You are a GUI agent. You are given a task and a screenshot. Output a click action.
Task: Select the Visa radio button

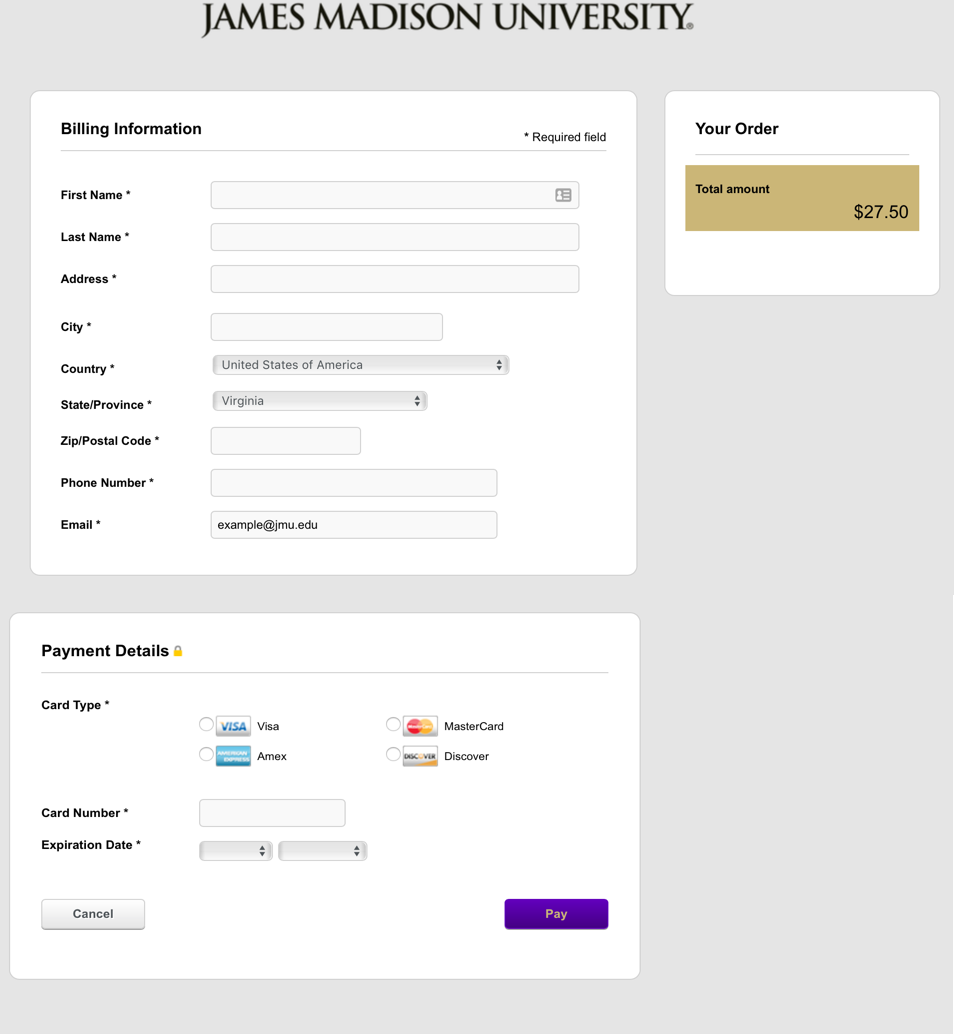point(206,725)
